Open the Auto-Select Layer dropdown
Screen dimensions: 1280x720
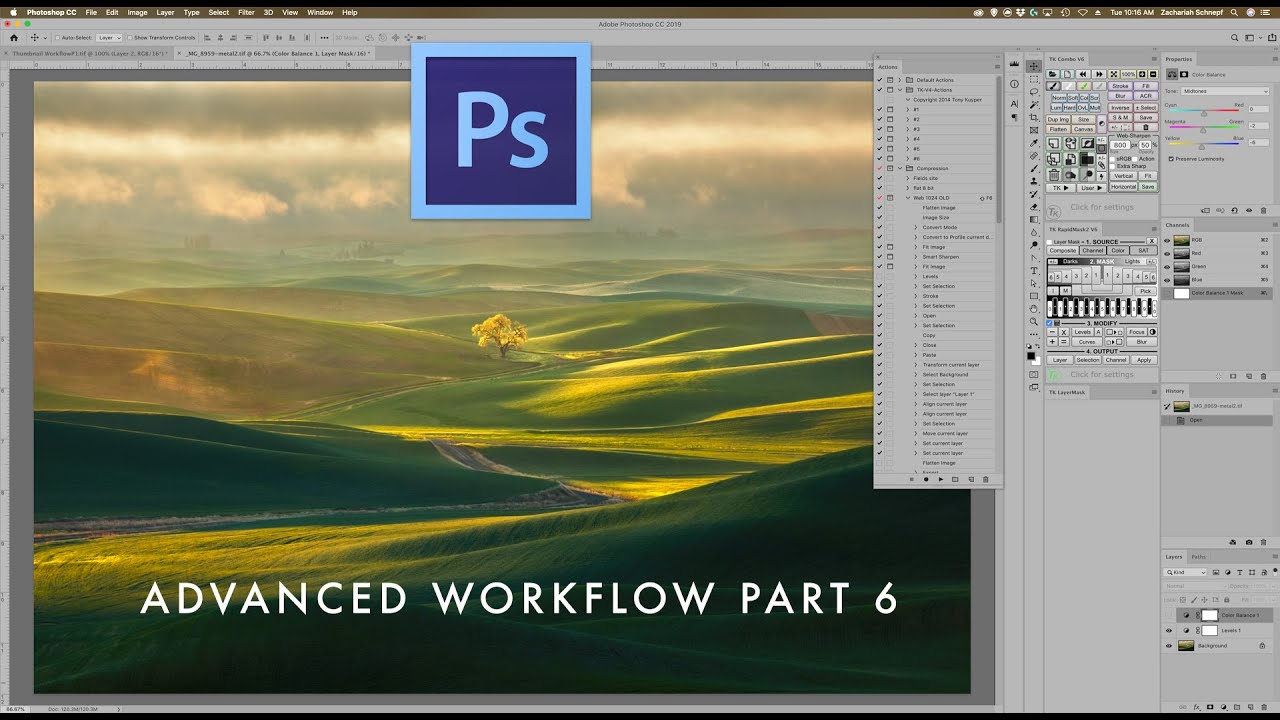[109, 37]
